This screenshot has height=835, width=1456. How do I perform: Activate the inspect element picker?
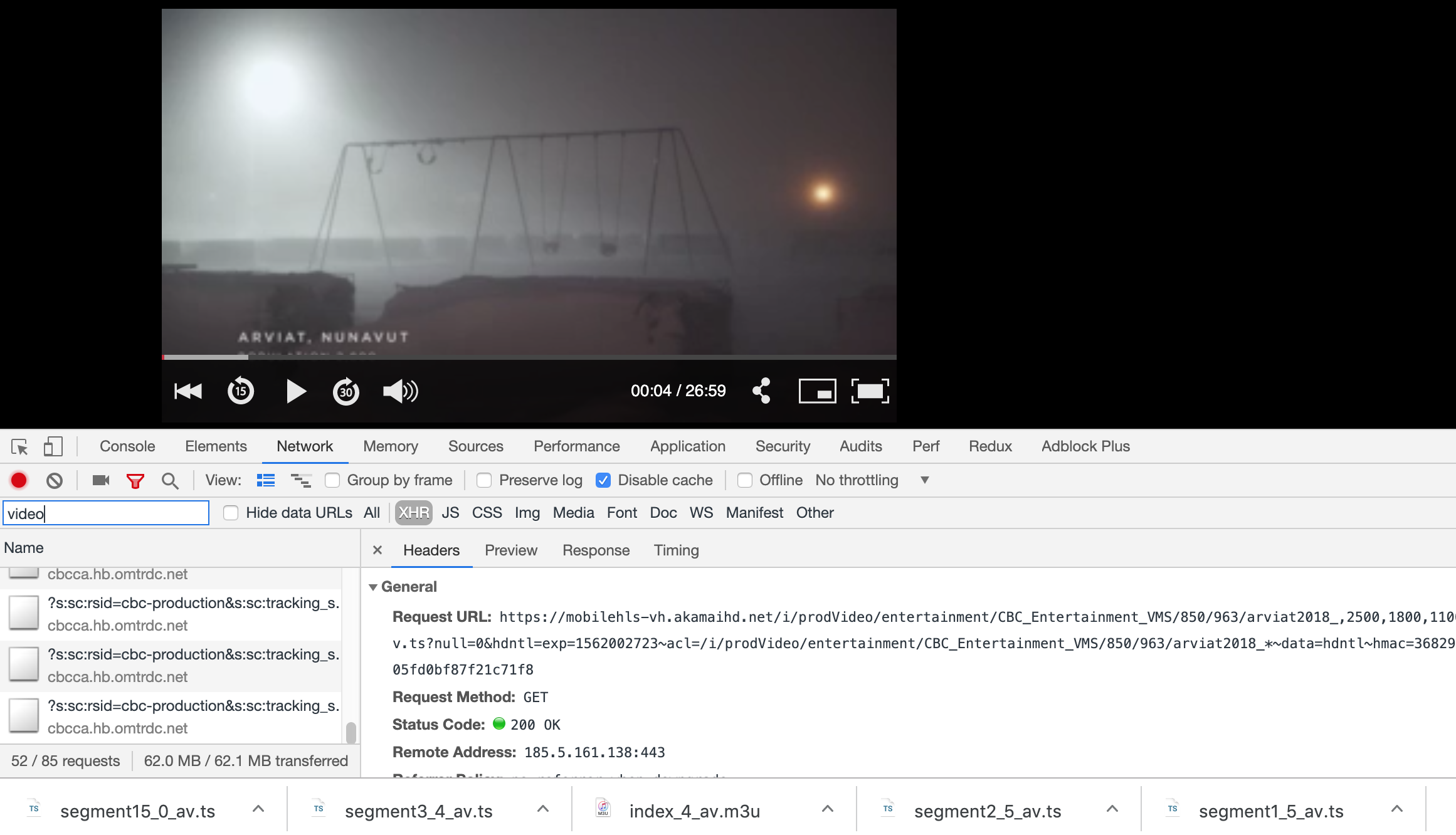(x=19, y=446)
